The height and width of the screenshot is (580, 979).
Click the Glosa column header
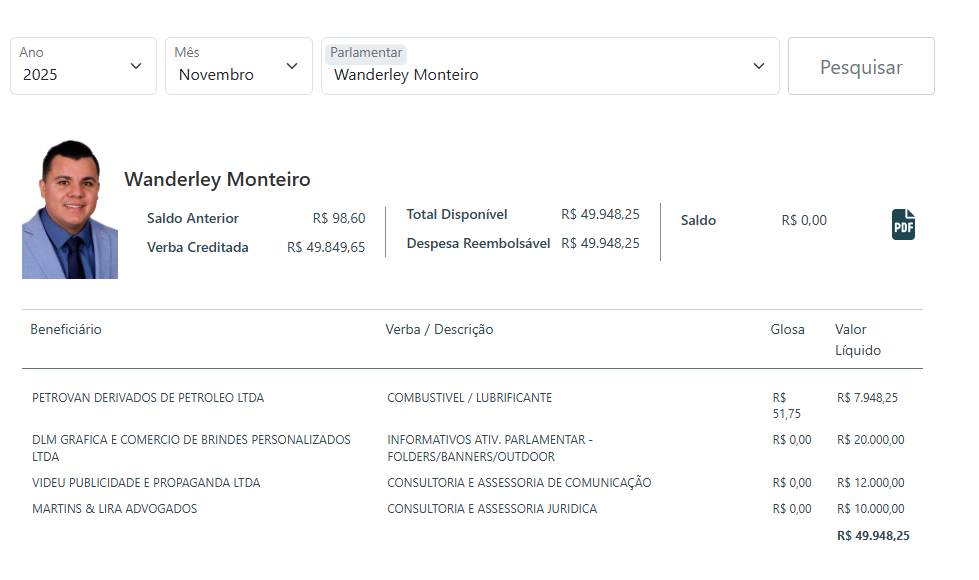pyautogui.click(x=787, y=330)
